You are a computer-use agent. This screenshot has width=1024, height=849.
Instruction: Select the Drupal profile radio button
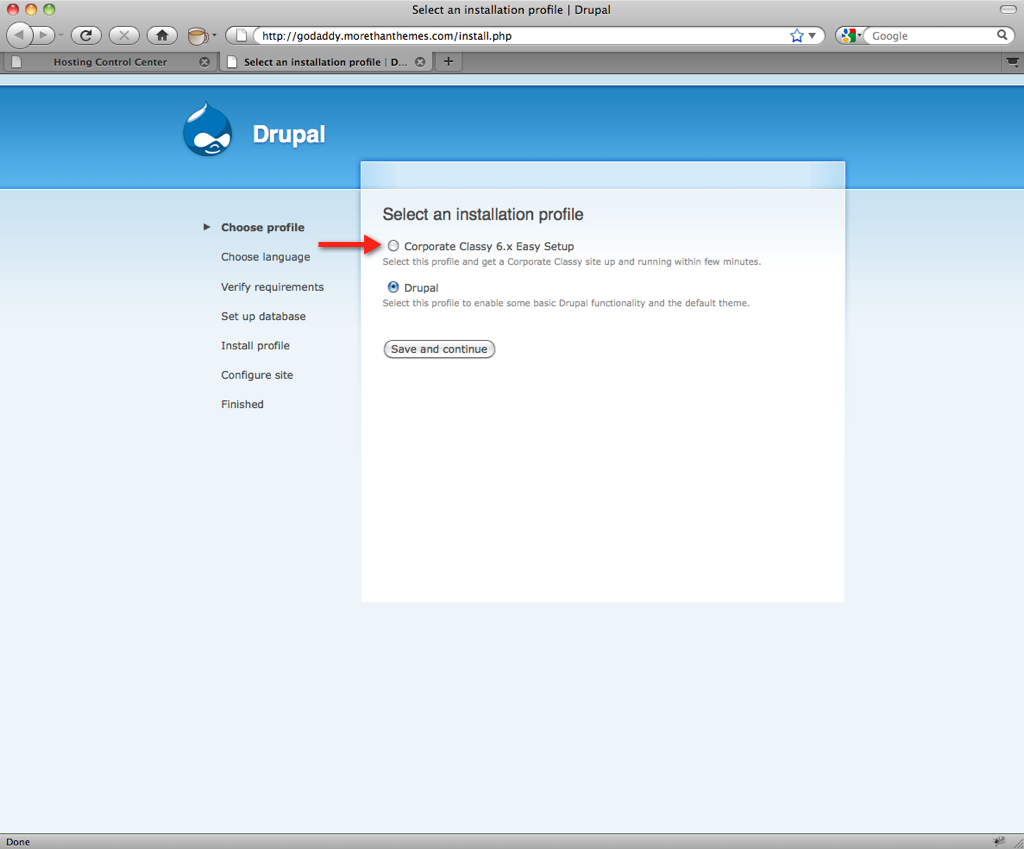coord(393,287)
